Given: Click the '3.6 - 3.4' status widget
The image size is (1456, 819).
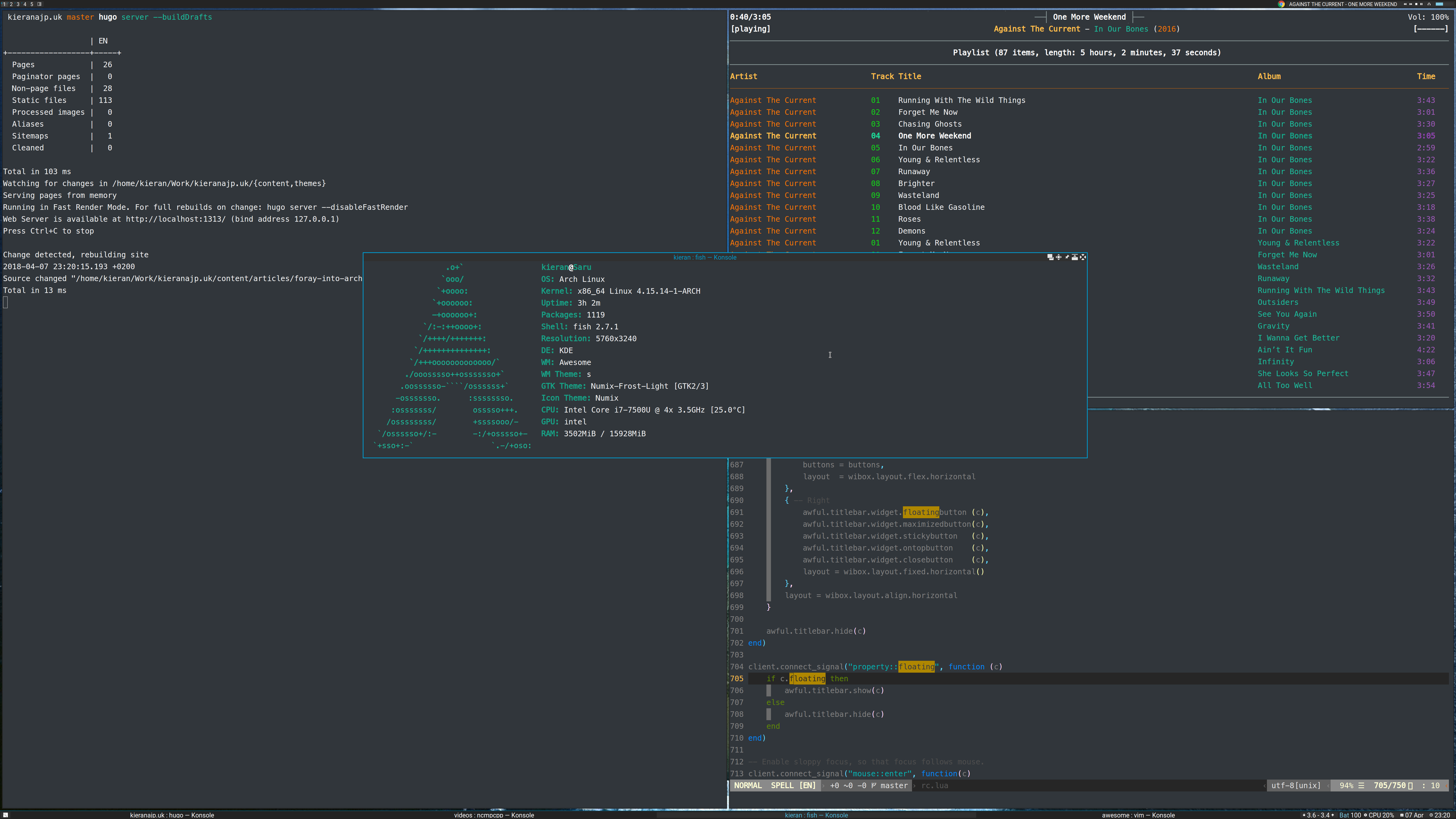Looking at the screenshot, I should coord(1317,815).
